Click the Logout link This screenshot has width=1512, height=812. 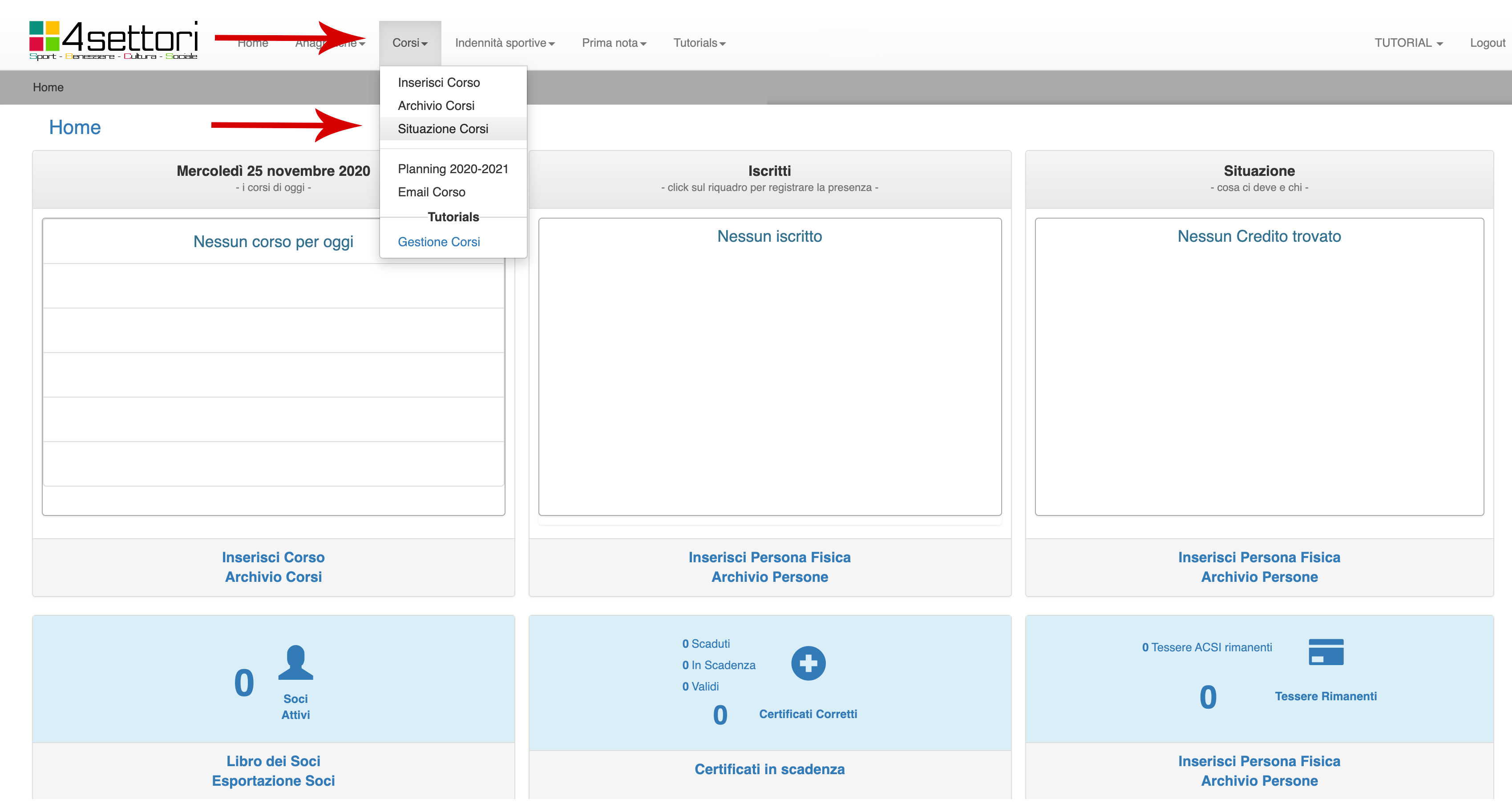1487,43
